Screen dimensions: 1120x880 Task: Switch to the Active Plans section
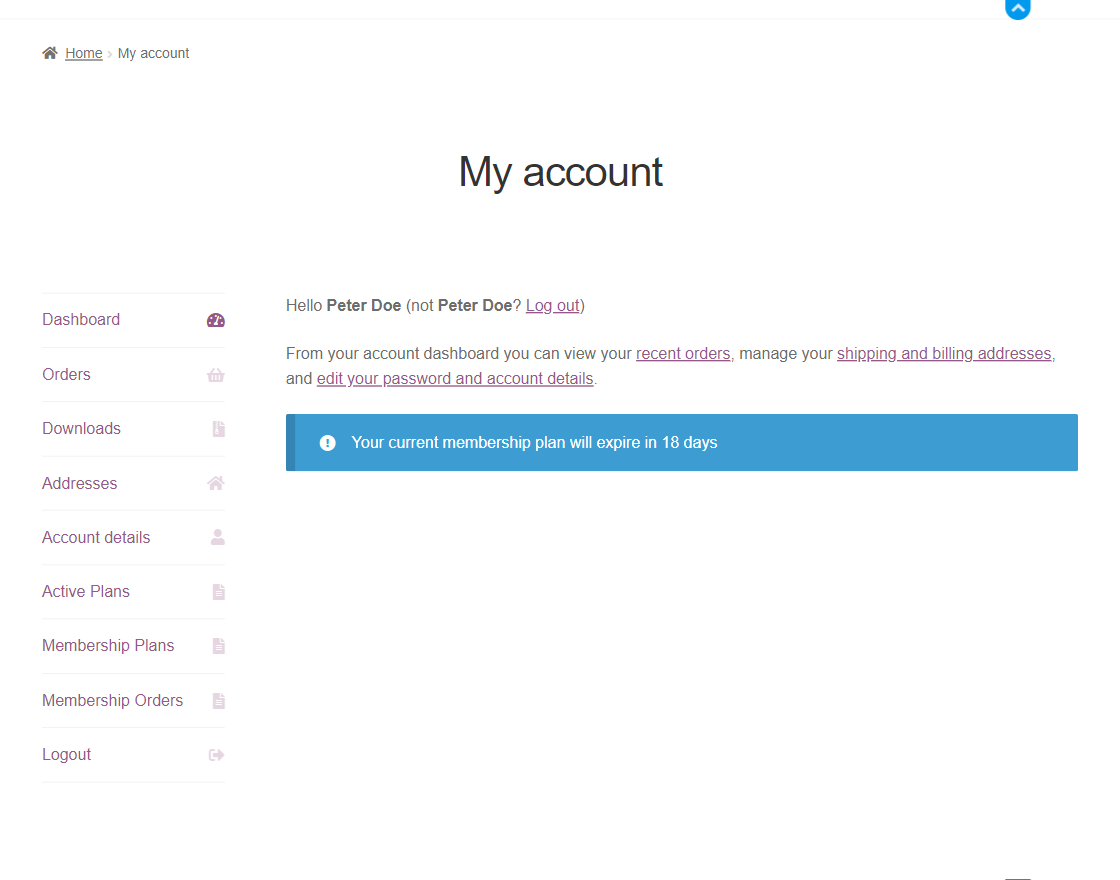tap(86, 591)
